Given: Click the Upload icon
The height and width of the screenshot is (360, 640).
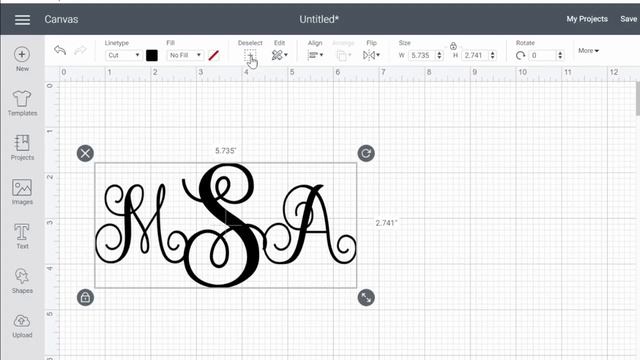Looking at the screenshot, I should point(22,321).
